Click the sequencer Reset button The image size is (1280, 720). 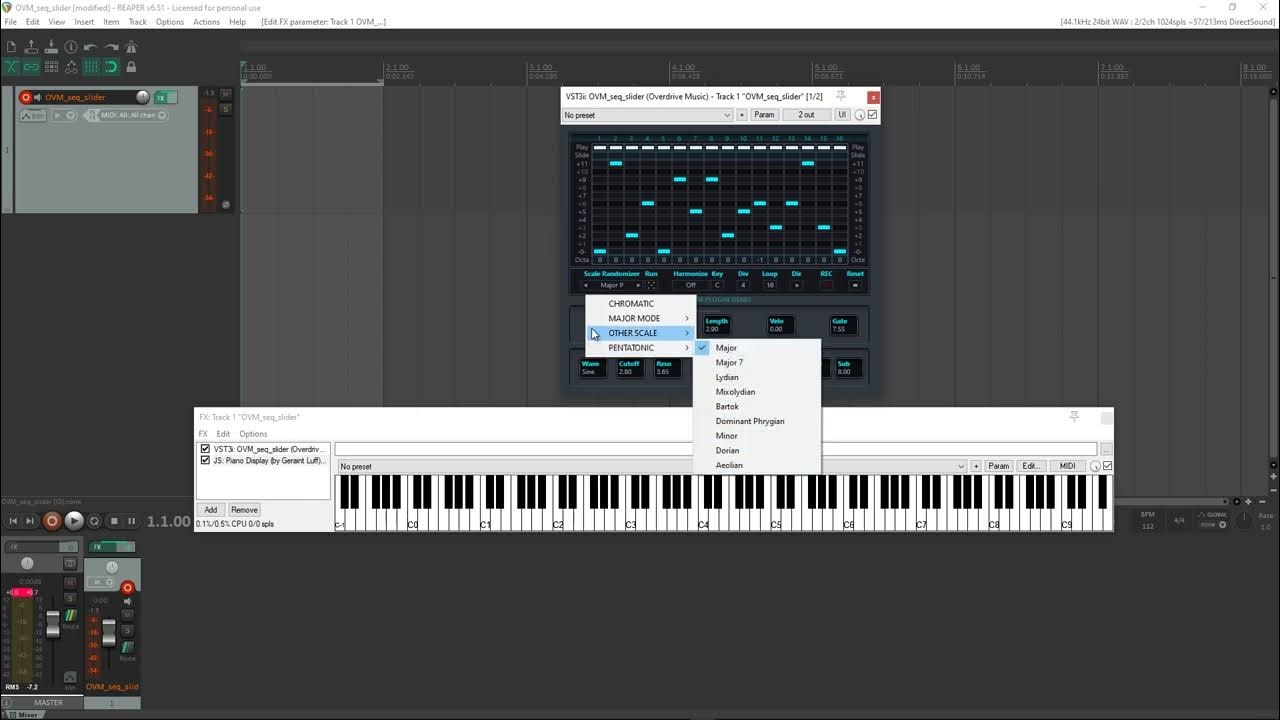(x=855, y=285)
